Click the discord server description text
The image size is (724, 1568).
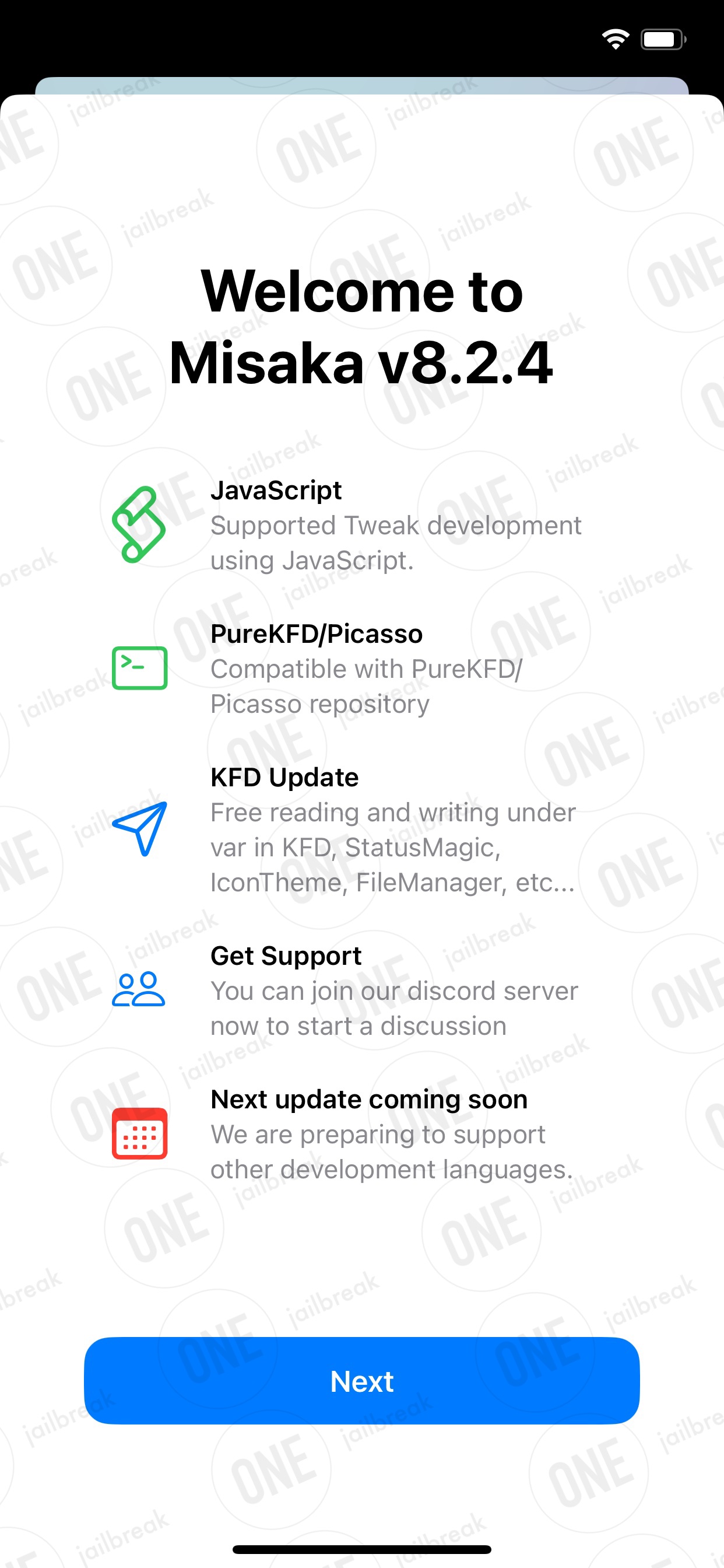(394, 1009)
